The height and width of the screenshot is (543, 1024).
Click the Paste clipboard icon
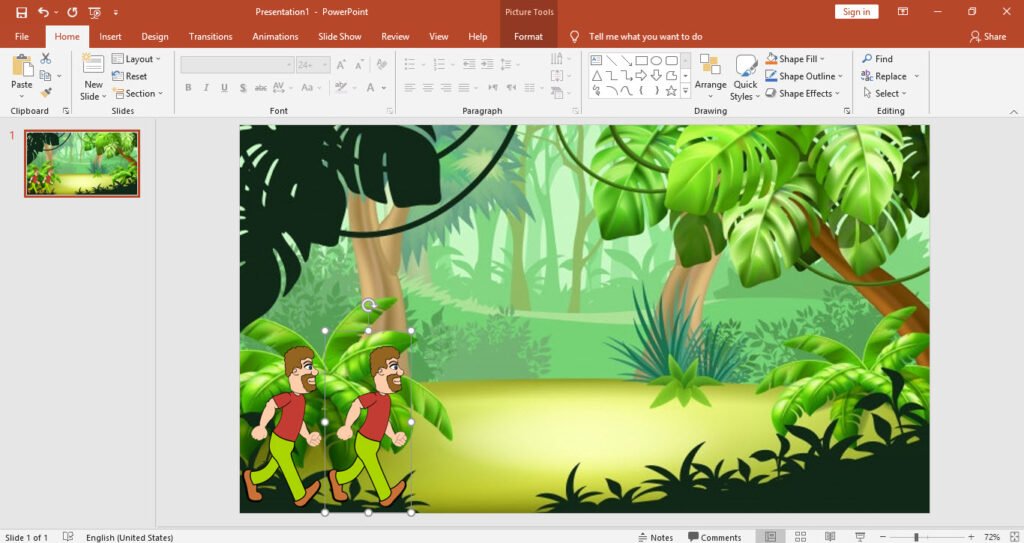[22, 67]
